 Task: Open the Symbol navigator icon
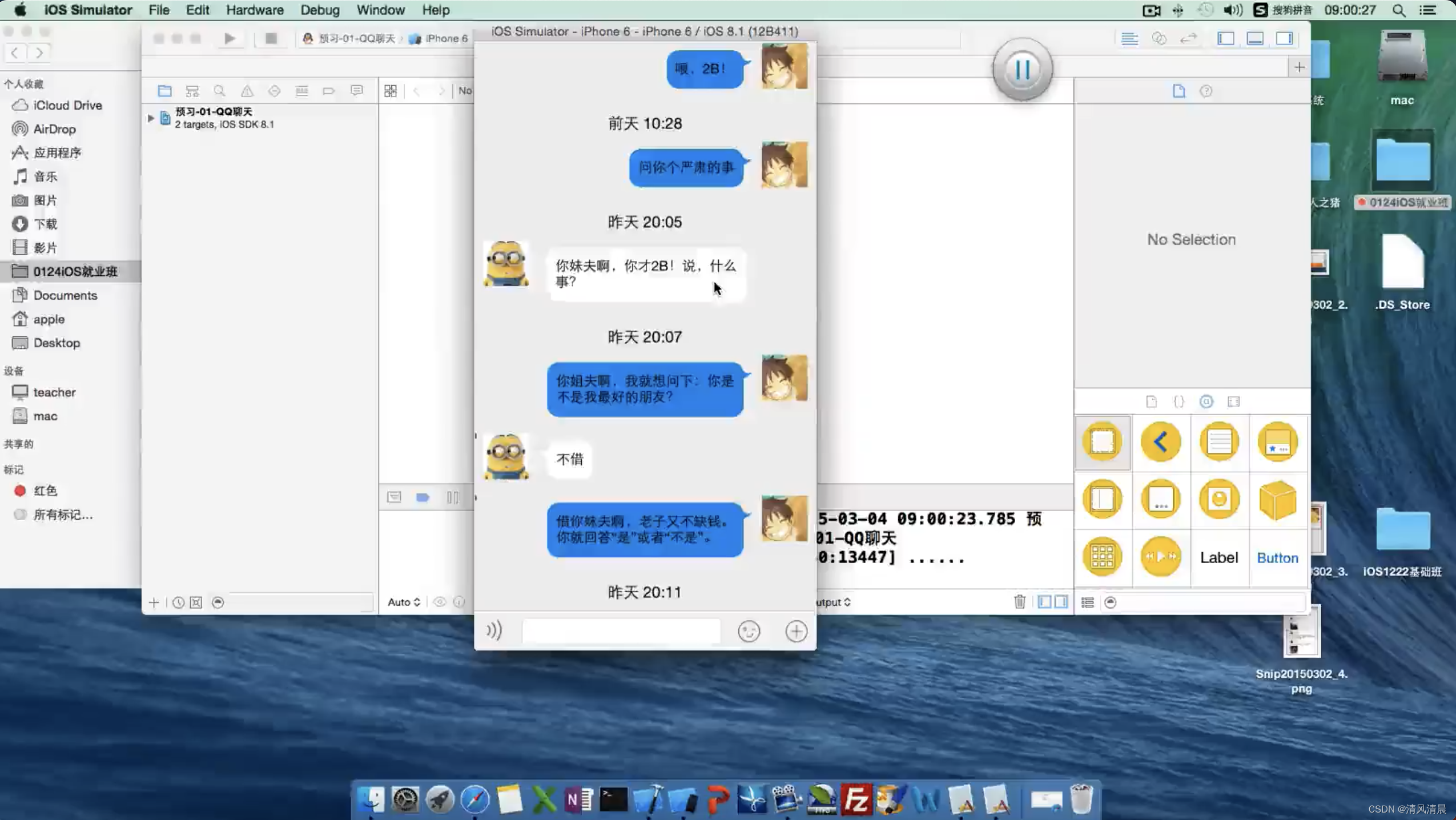coord(192,91)
